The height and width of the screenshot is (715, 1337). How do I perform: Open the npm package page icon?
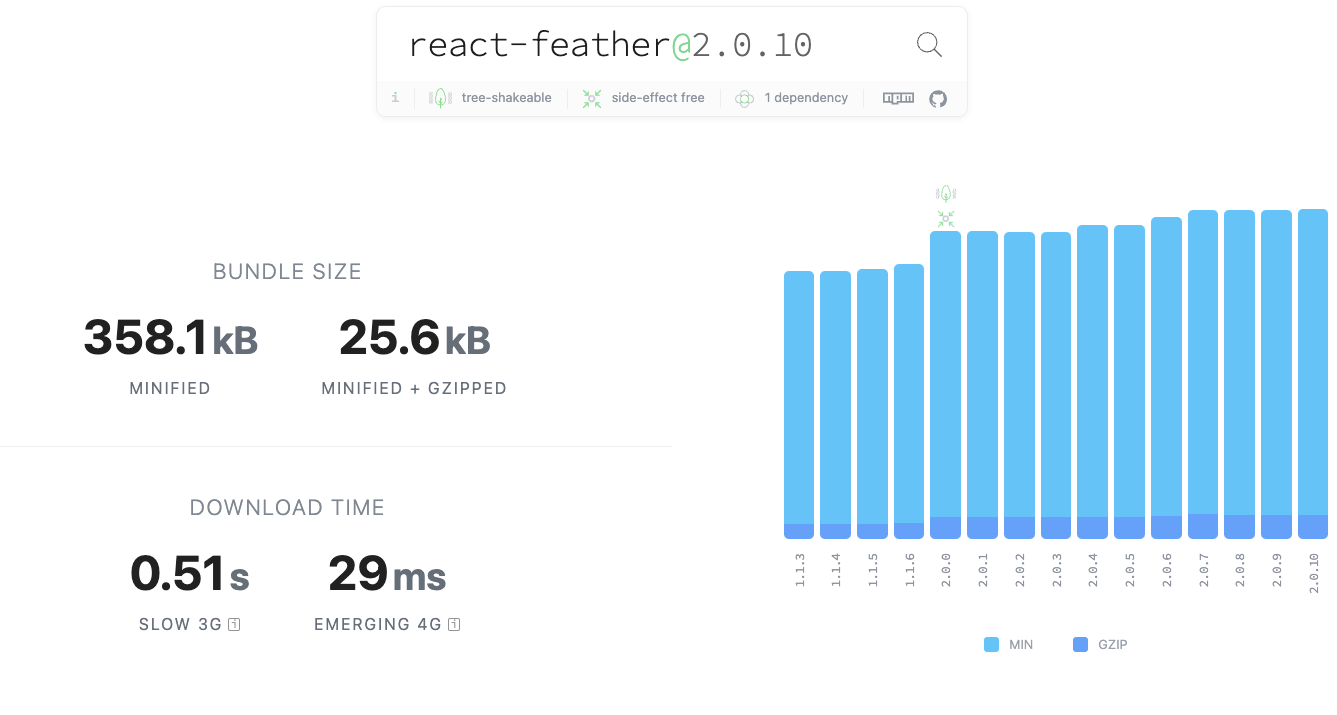pos(898,98)
